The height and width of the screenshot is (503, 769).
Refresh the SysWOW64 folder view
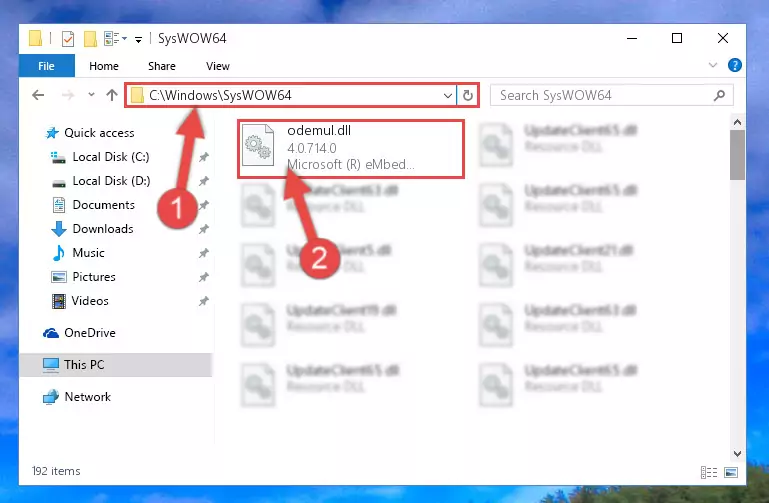pyautogui.click(x=468, y=95)
